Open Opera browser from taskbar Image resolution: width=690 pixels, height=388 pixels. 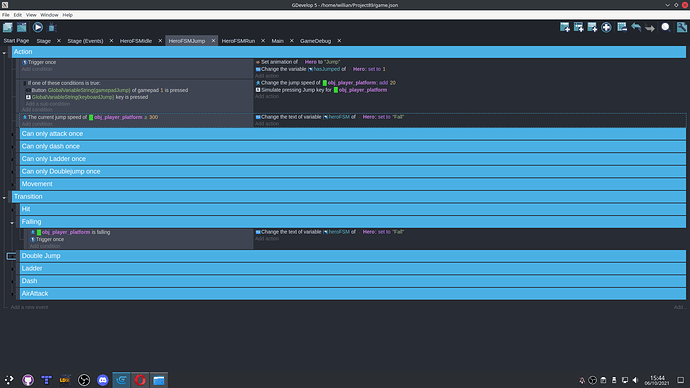coord(140,380)
